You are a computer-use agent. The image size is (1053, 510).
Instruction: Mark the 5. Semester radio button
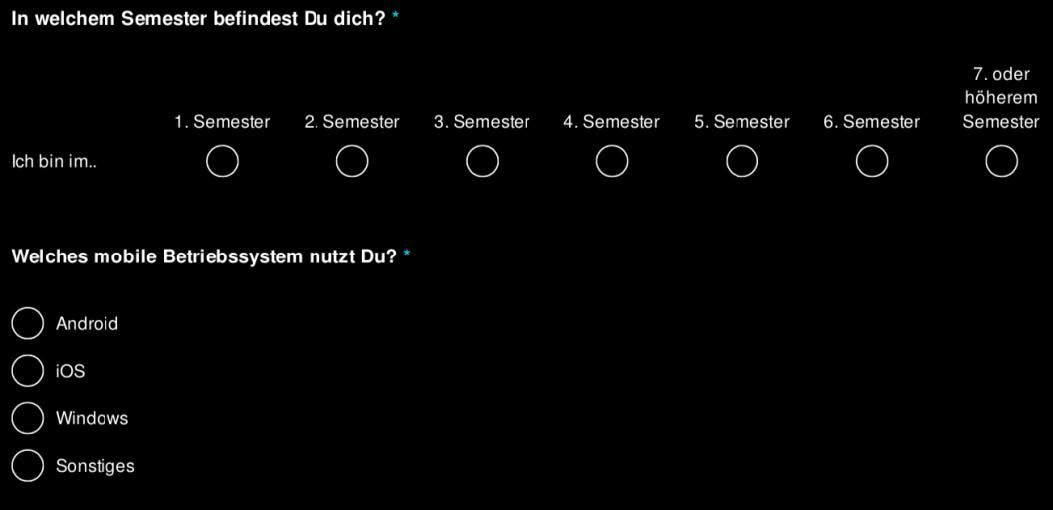coord(742,161)
